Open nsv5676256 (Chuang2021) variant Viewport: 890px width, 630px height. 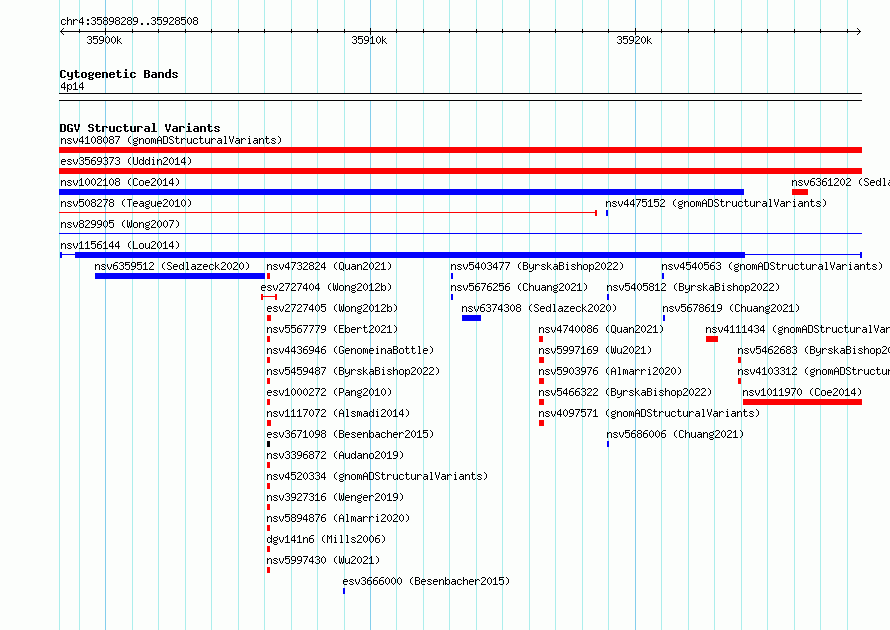click(x=519, y=287)
